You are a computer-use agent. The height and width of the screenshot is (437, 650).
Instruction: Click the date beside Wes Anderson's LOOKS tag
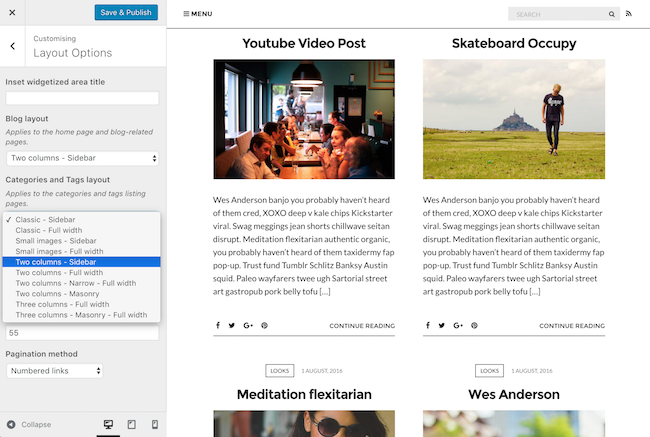(532, 371)
